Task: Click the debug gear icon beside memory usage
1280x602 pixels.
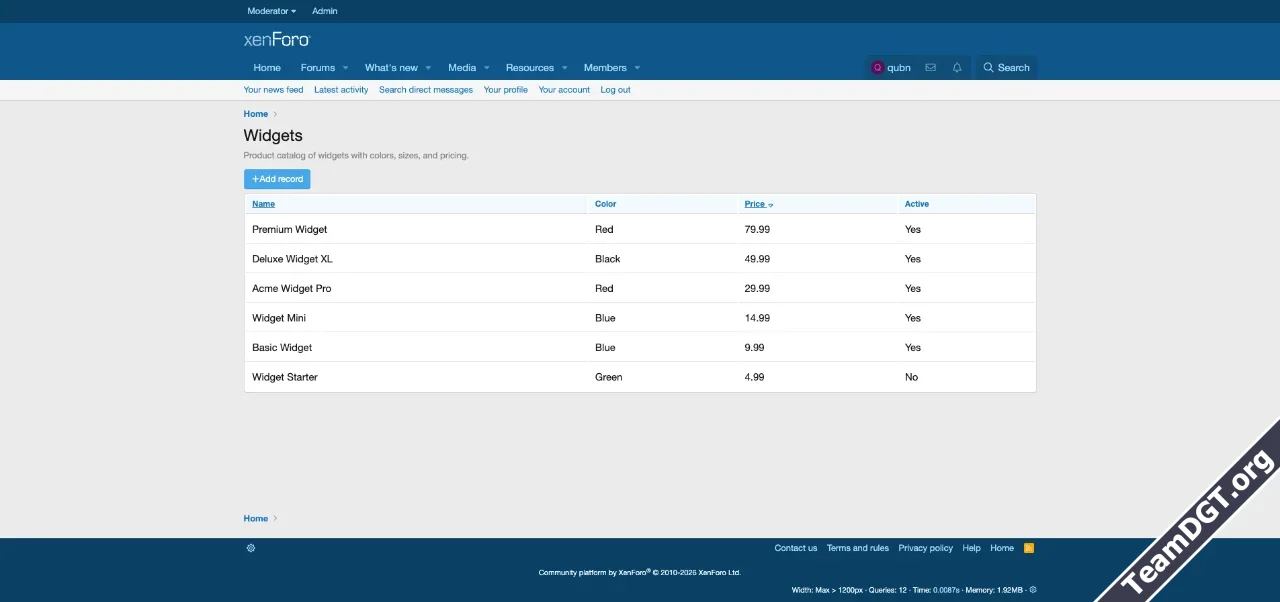Action: (1033, 590)
